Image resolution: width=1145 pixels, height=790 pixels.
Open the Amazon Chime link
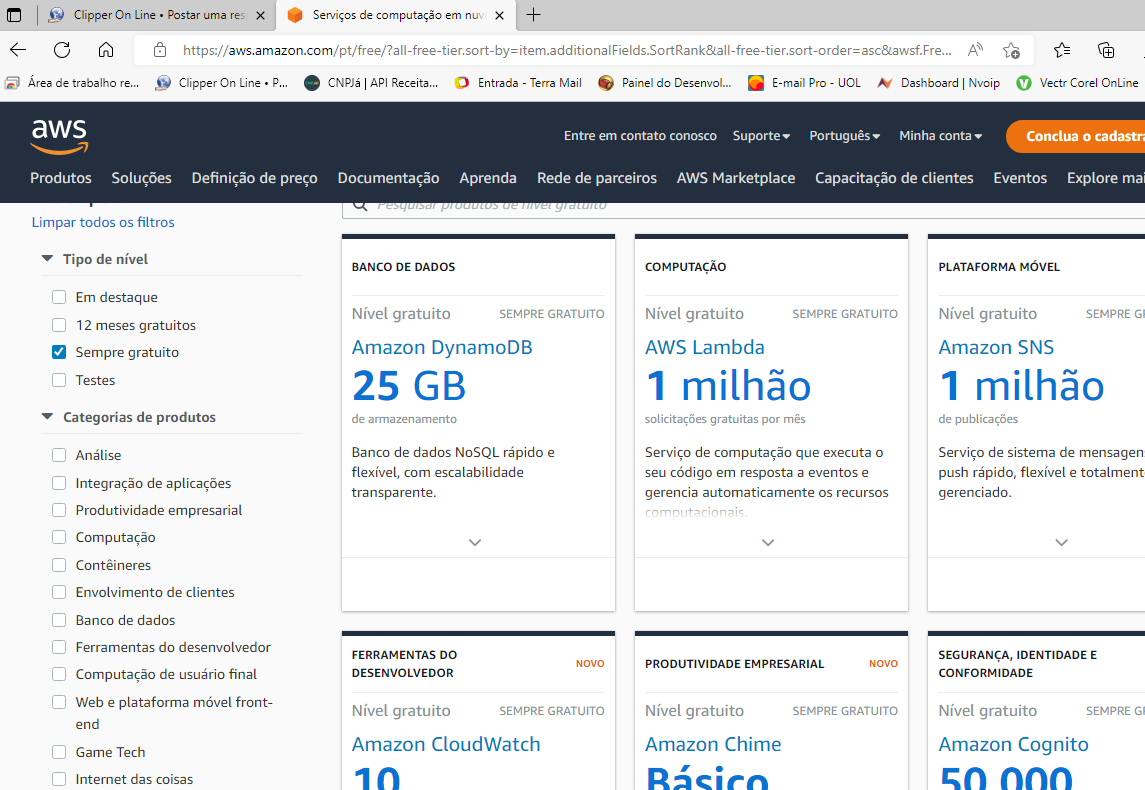(713, 744)
